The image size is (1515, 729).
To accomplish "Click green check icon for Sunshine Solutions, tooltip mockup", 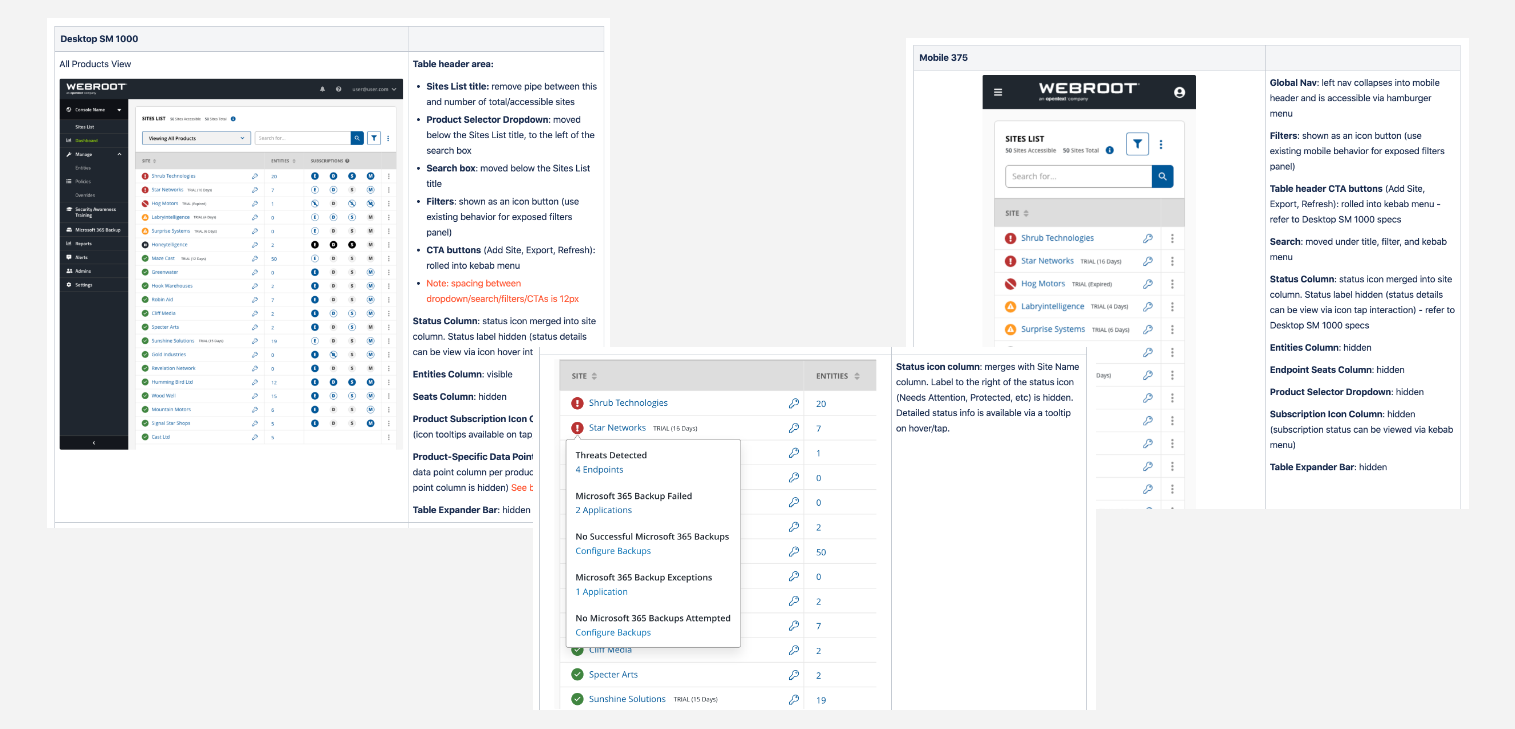I will tap(577, 699).
